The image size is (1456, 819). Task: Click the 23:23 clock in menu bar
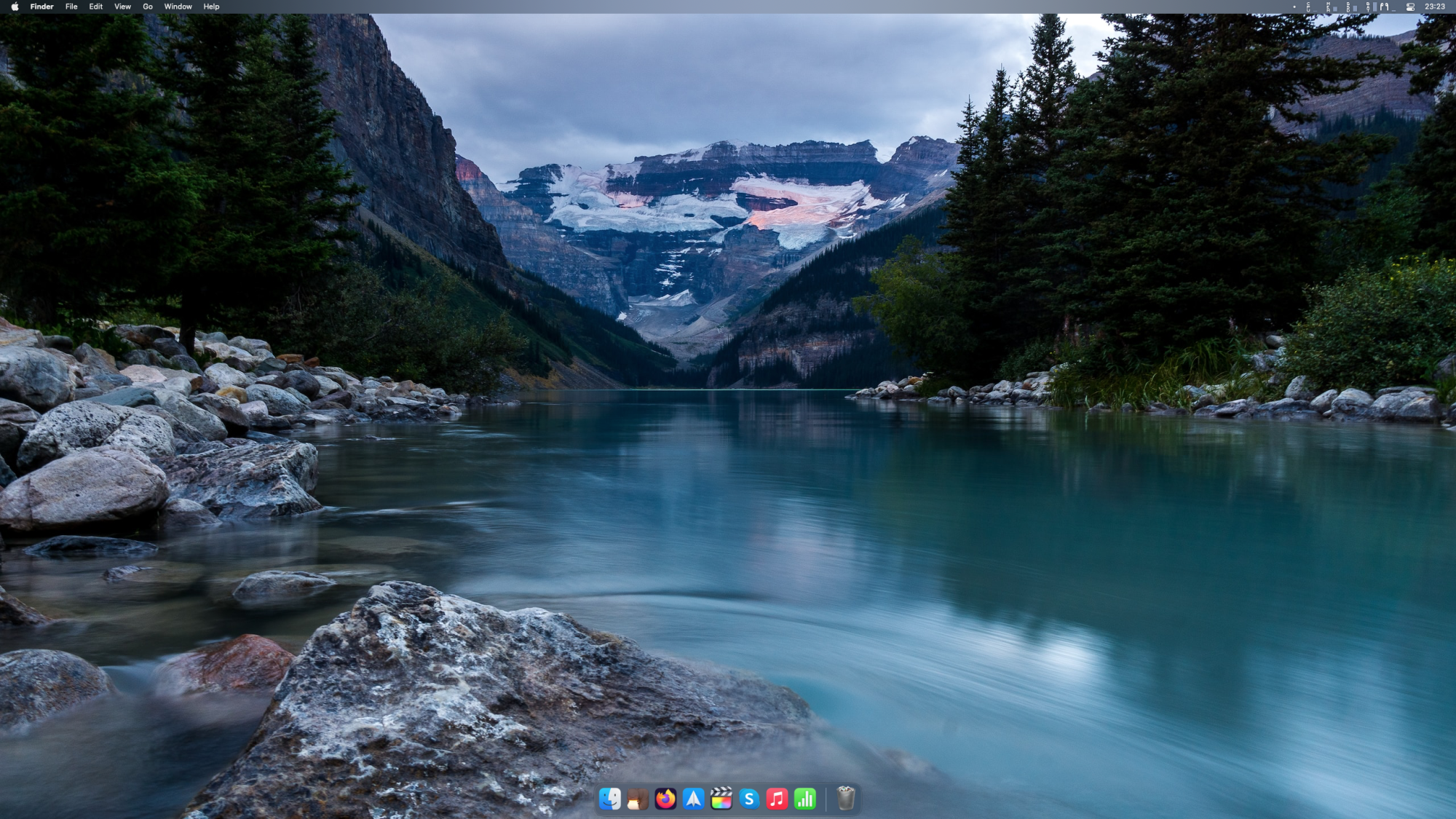click(1435, 7)
